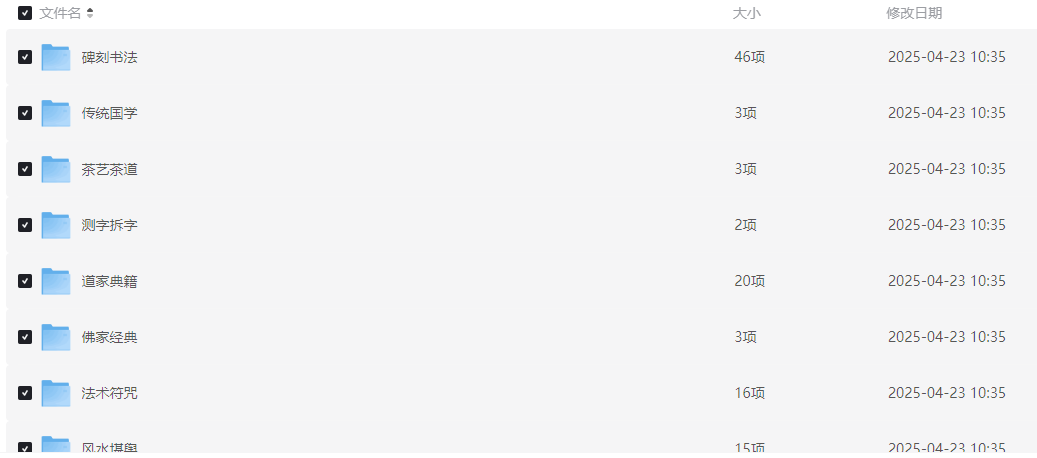Image resolution: width=1037 pixels, height=458 pixels.
Task: Deselect the 法术符咒 row checkbox
Action: pos(25,394)
